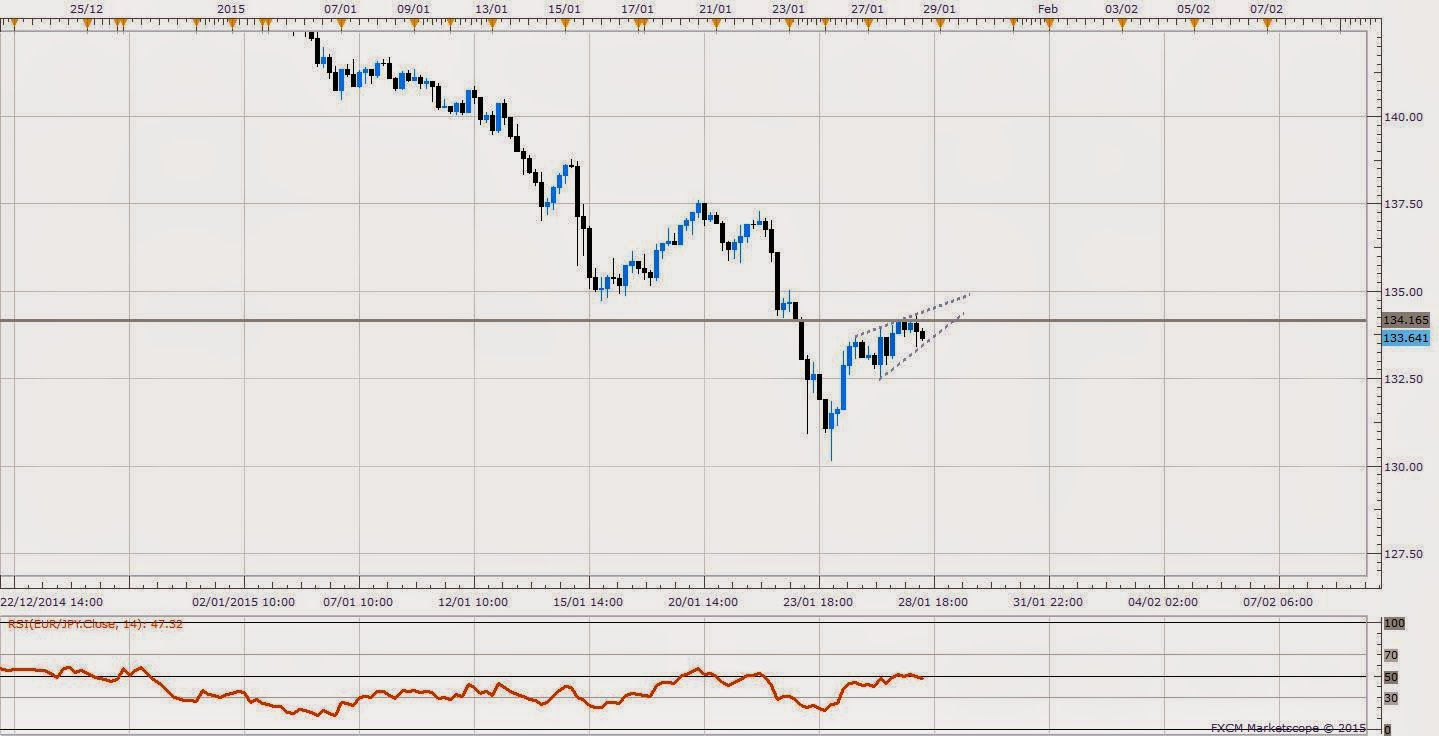Select the 137.50 price axis label
1439x736 pixels.
[1405, 204]
